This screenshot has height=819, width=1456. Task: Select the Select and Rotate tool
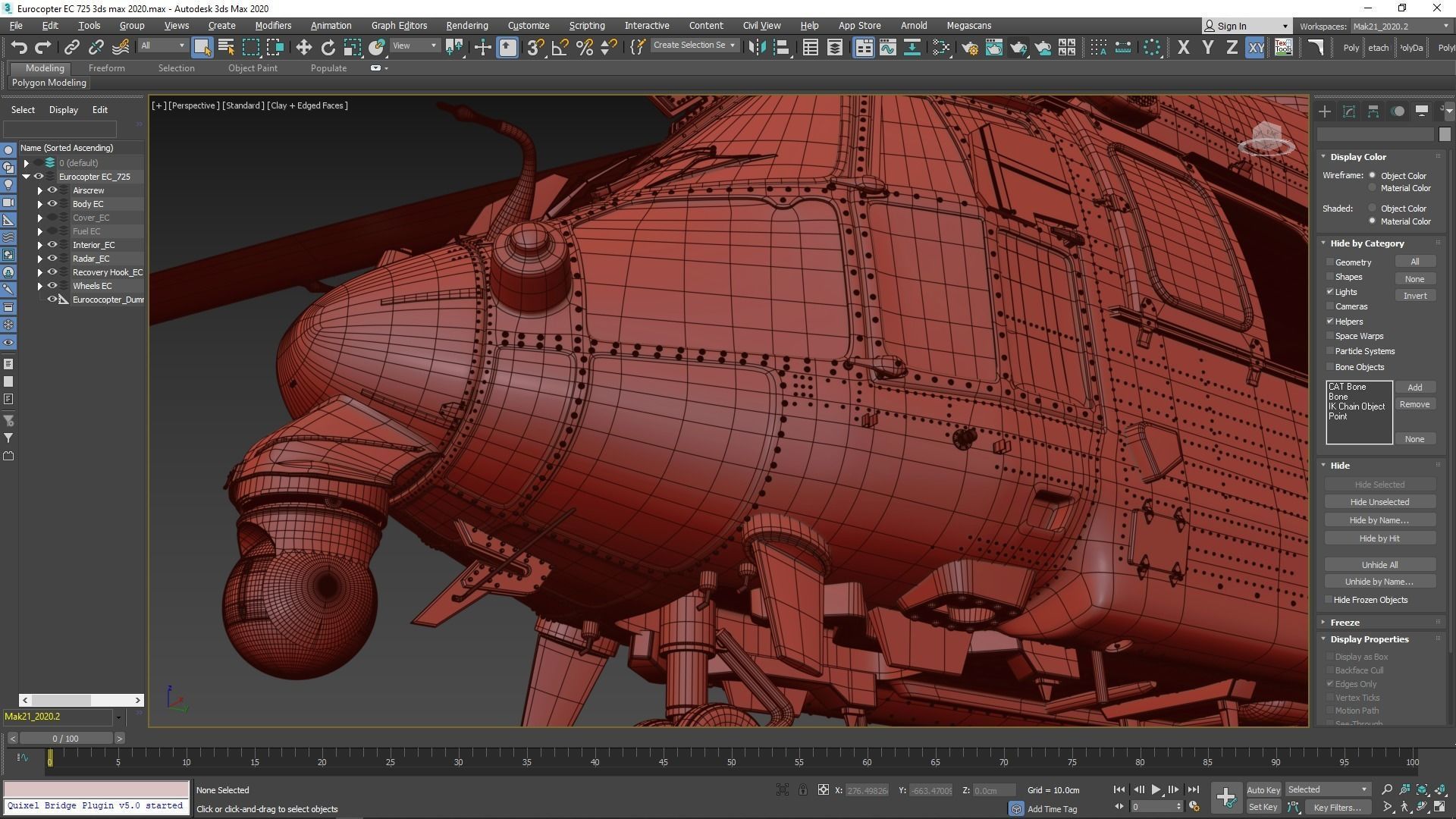point(328,47)
